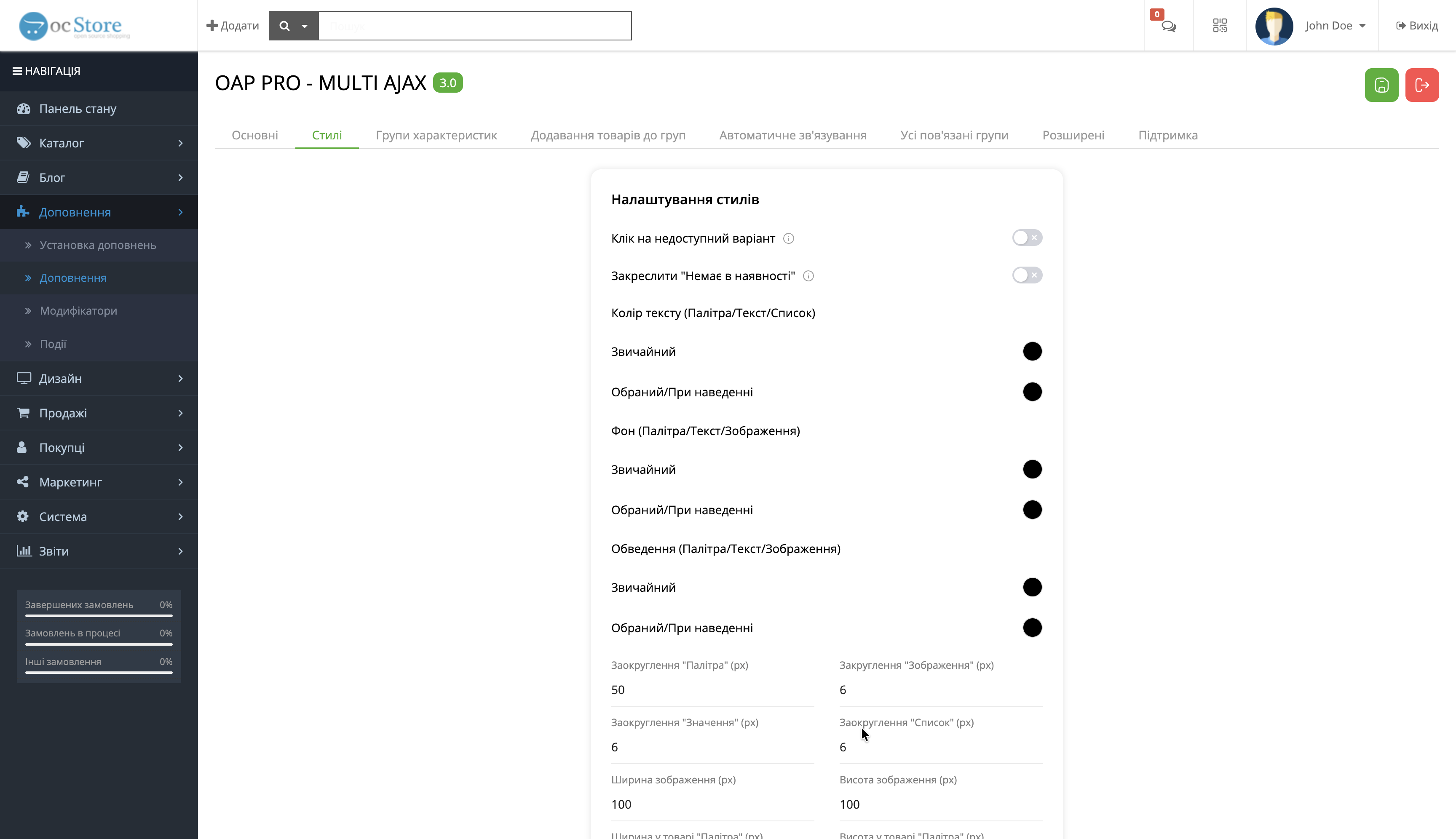
Task: Open Звичайний color swatch under Колір тексту
Action: click(x=1032, y=352)
